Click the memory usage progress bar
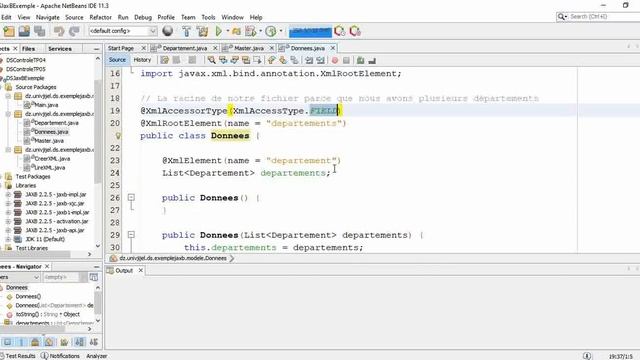The image size is (640, 360). (x=310, y=31)
